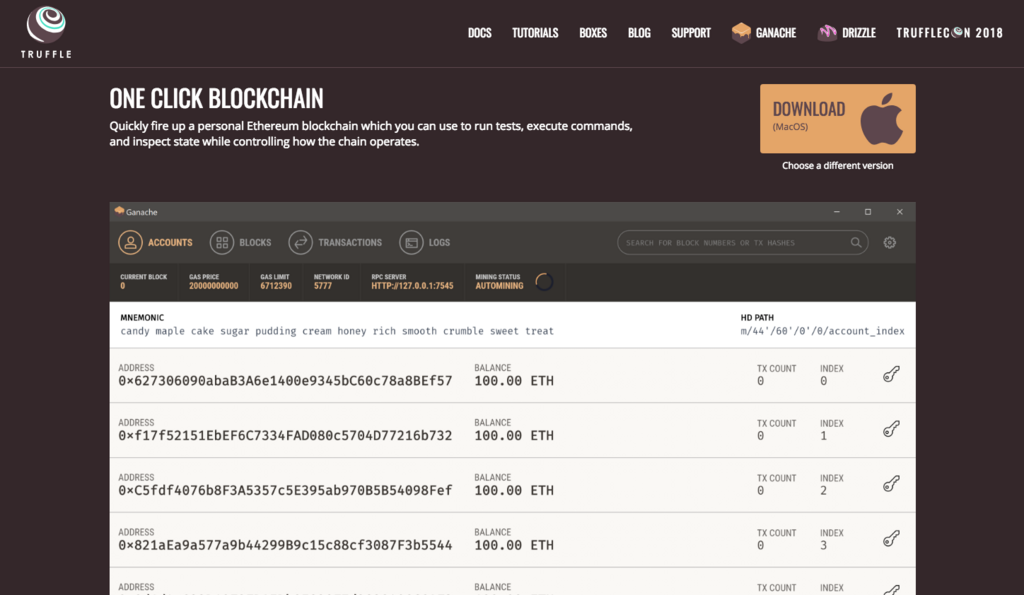Image resolution: width=1024 pixels, height=595 pixels.
Task: Show private key for index 1 account
Action: (x=891, y=428)
